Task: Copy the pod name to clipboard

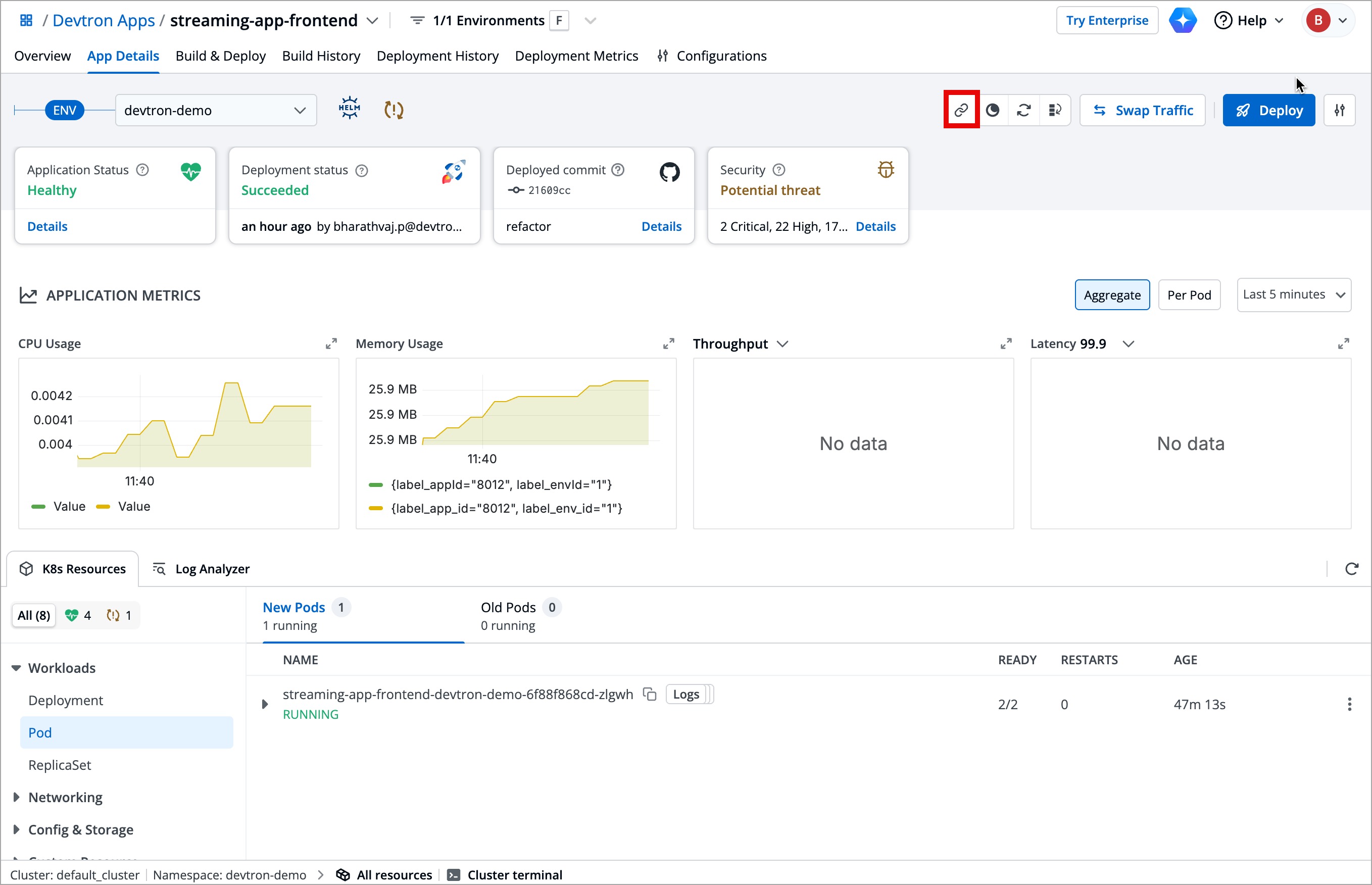Action: (x=650, y=694)
